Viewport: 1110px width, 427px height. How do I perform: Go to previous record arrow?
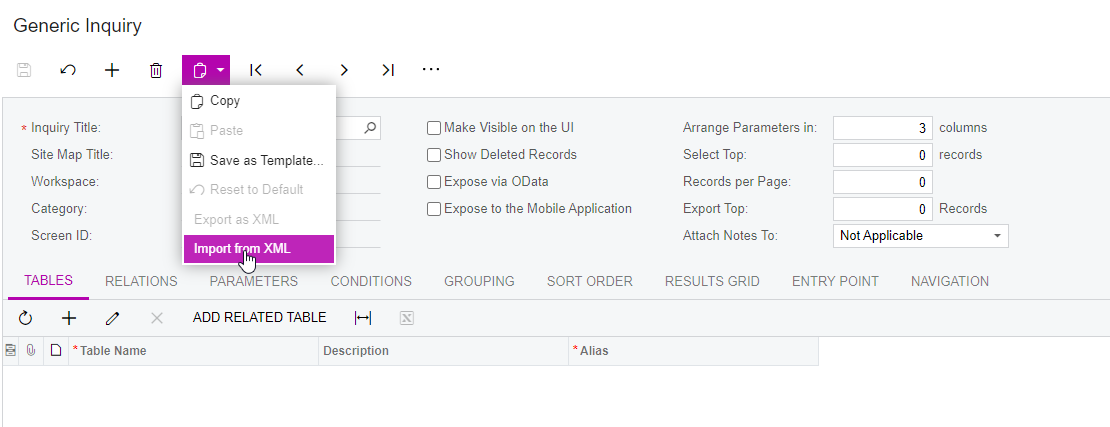(x=300, y=70)
